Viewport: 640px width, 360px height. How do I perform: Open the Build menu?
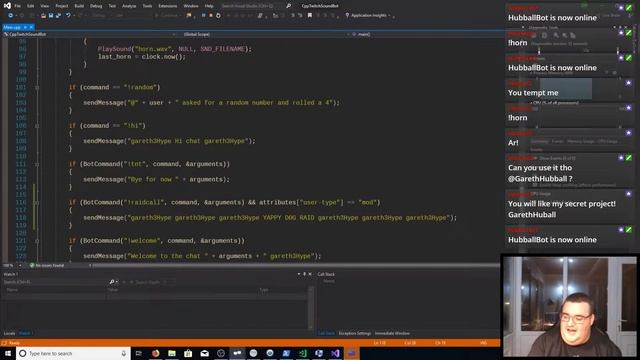[x=79, y=6]
